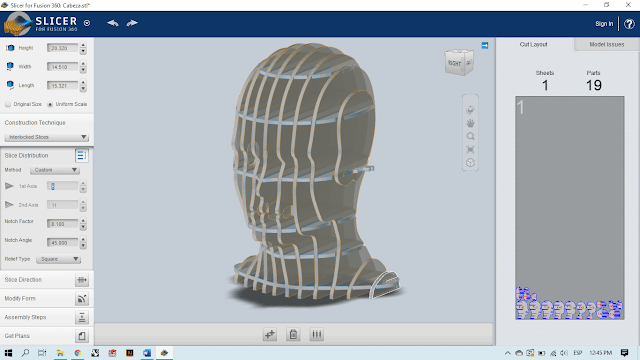Select the Uniform Scale radio button
Screen dimensions: 640x360
click(50, 104)
